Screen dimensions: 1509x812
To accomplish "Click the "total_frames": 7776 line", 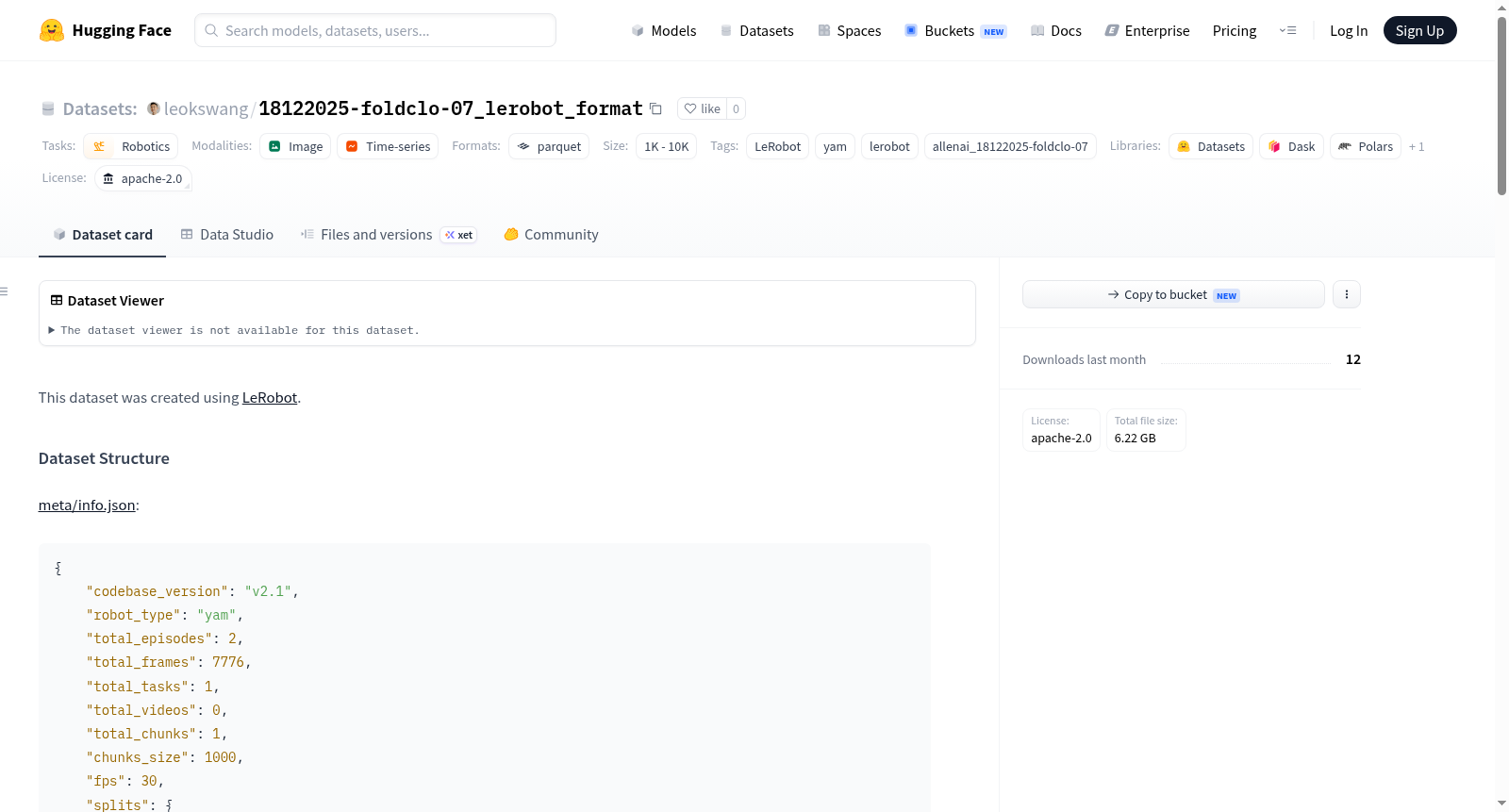I will 169,662.
